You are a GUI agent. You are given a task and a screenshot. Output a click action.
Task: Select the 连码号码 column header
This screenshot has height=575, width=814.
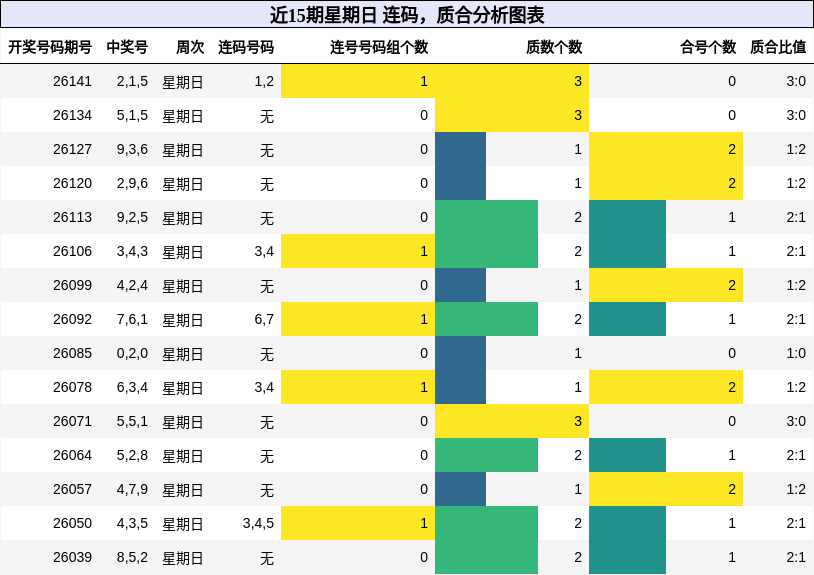click(246, 47)
